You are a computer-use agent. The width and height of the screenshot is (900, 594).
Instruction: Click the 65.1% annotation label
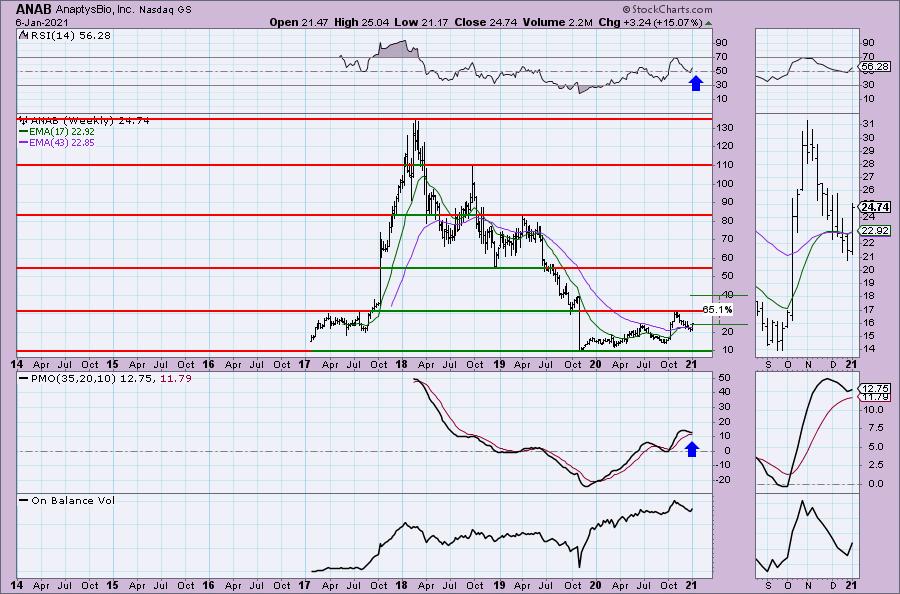pos(717,309)
